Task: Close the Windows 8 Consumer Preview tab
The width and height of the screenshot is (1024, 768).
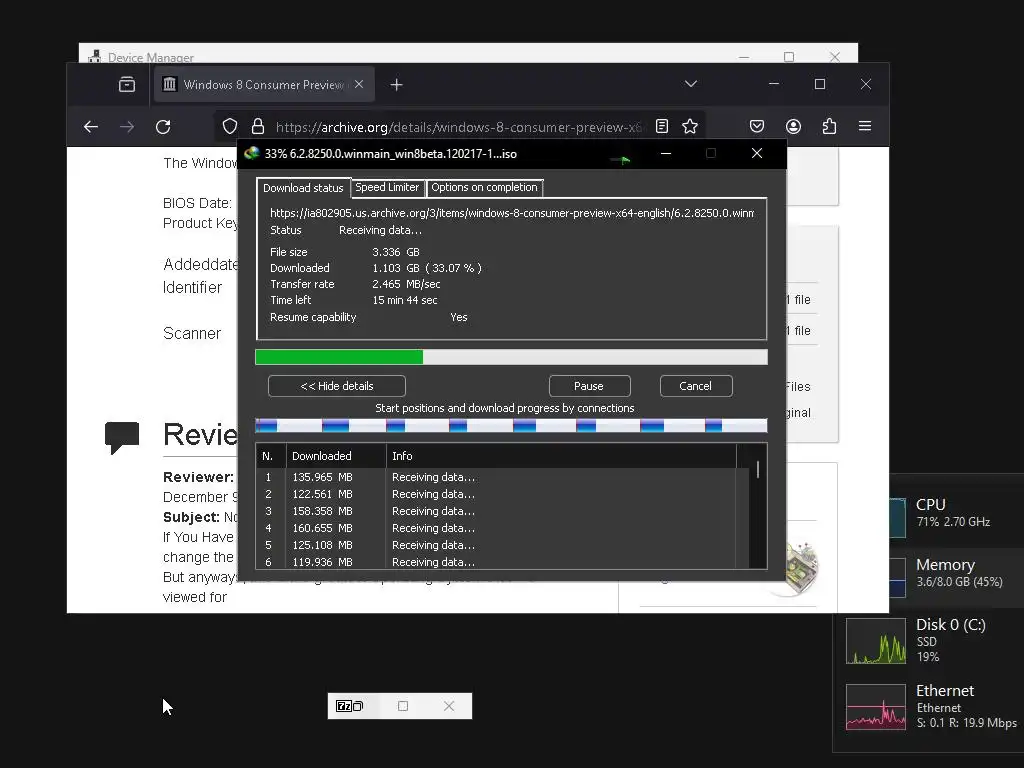Action: pyautogui.click(x=359, y=84)
